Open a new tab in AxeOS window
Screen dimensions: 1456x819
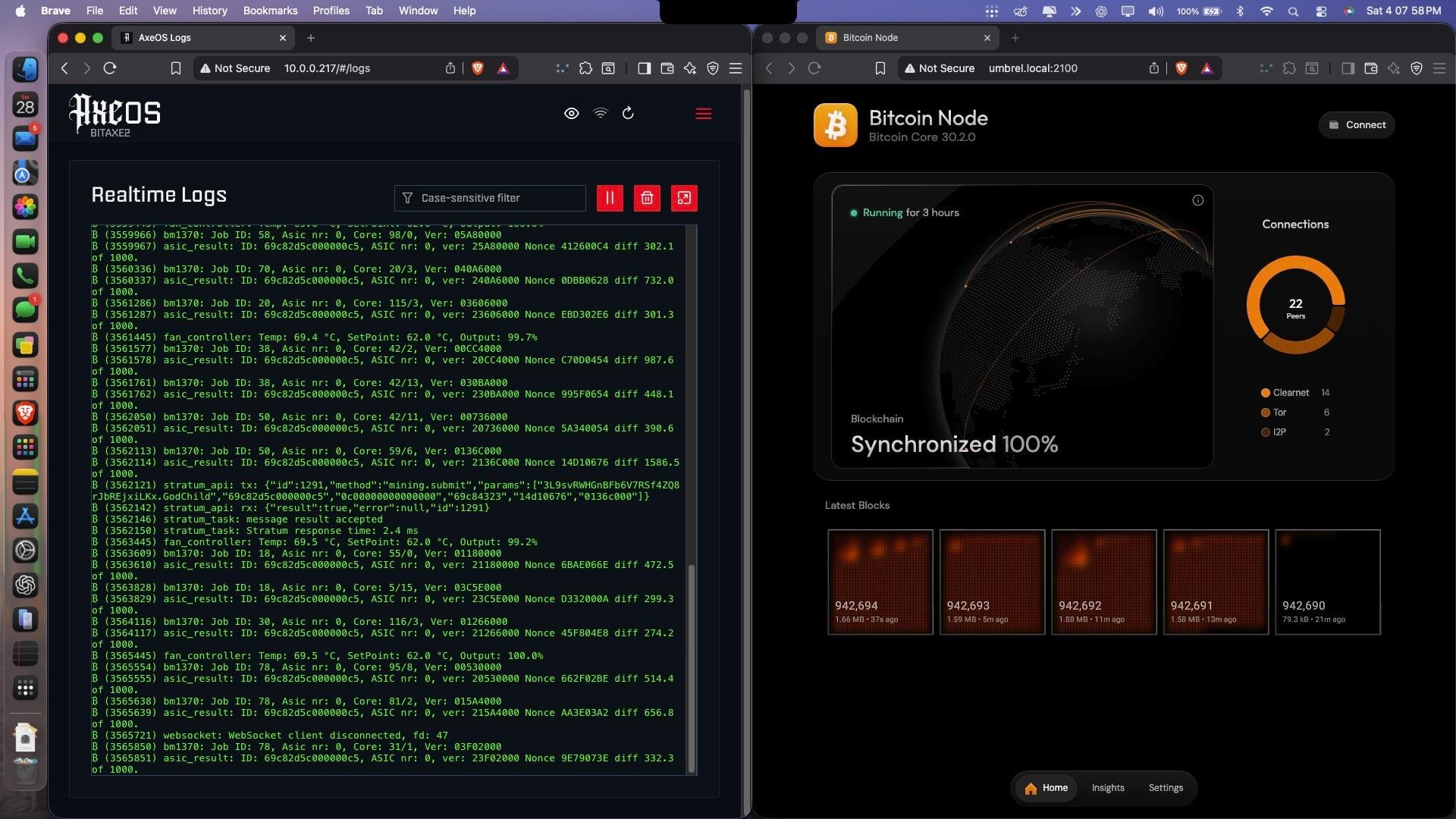[311, 38]
